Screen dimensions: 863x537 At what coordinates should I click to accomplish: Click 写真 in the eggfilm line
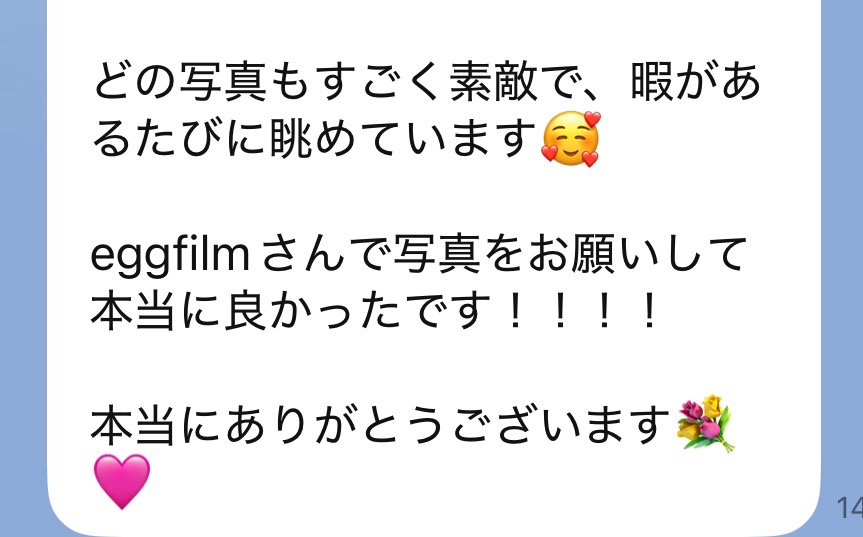coord(438,255)
